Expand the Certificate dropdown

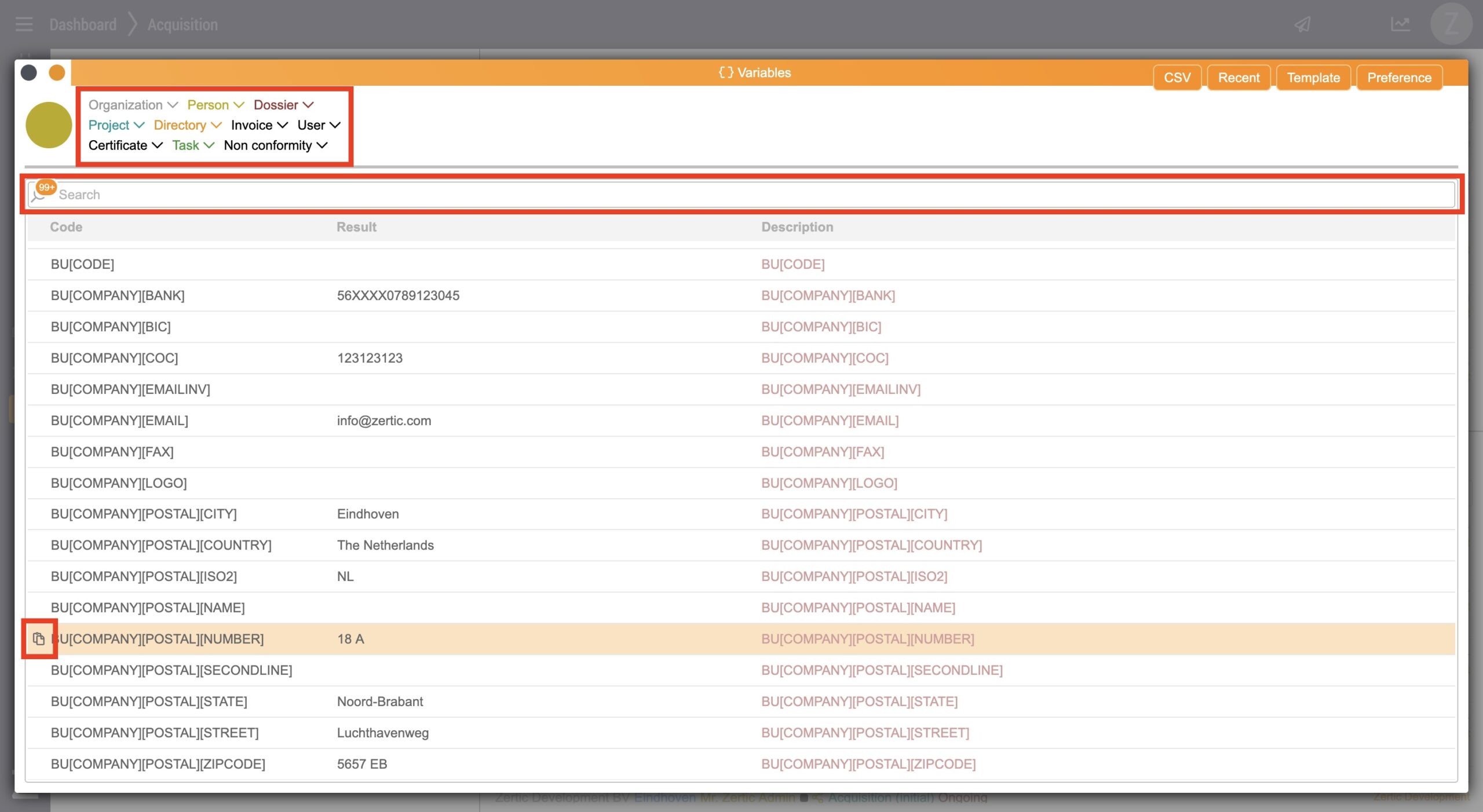125,145
